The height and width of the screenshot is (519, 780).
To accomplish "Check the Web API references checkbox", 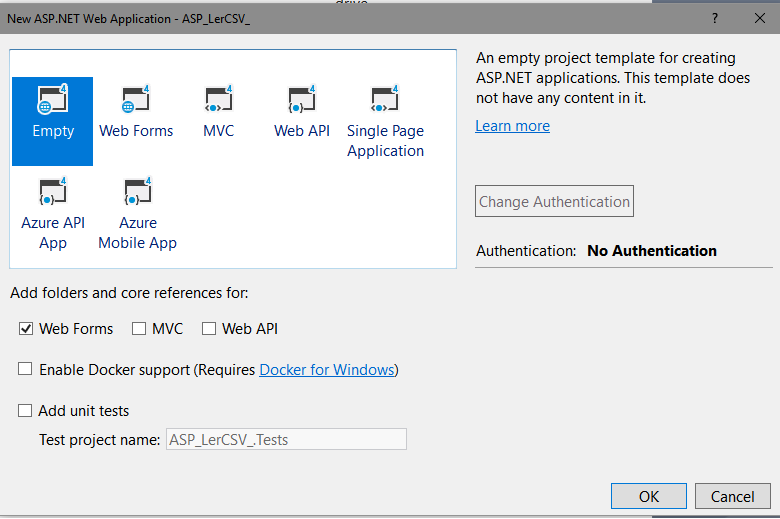I will [209, 328].
